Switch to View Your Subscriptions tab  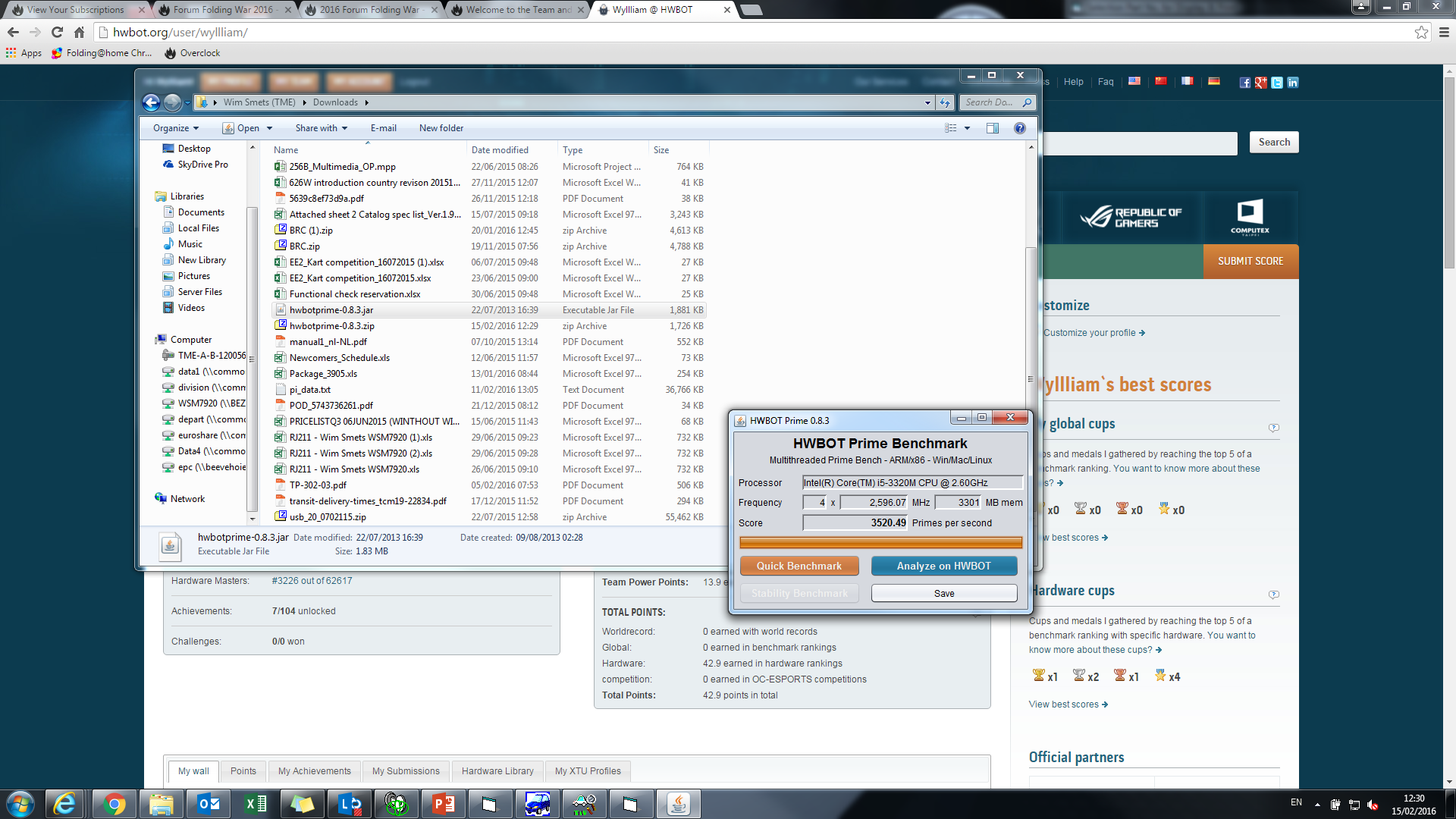(x=74, y=10)
